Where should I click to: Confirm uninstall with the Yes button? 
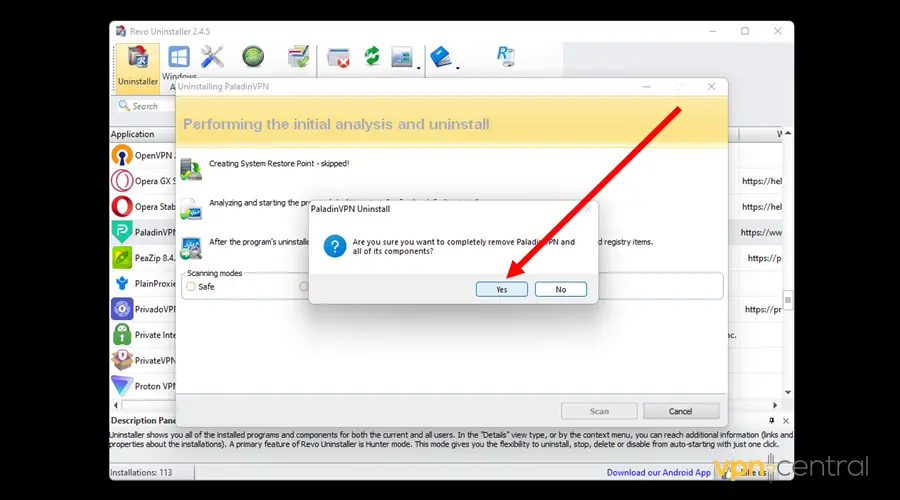point(502,289)
